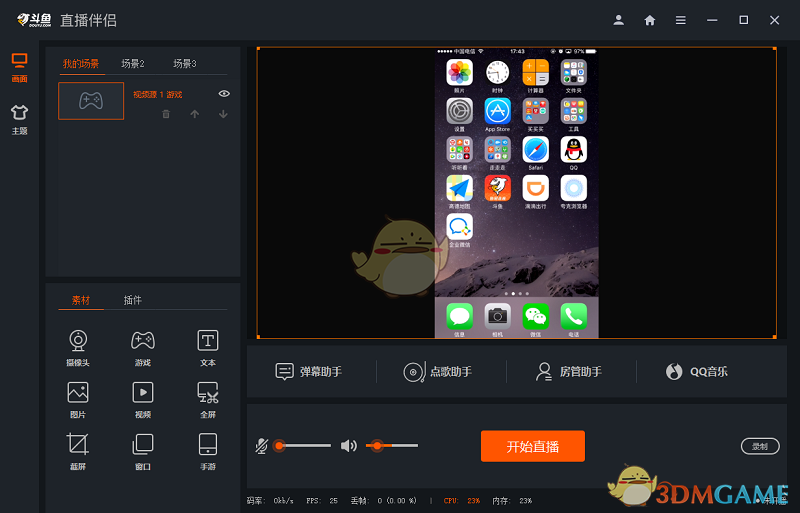Click the FPS: 25 status readout
This screenshot has height=513, width=800.
click(322, 501)
